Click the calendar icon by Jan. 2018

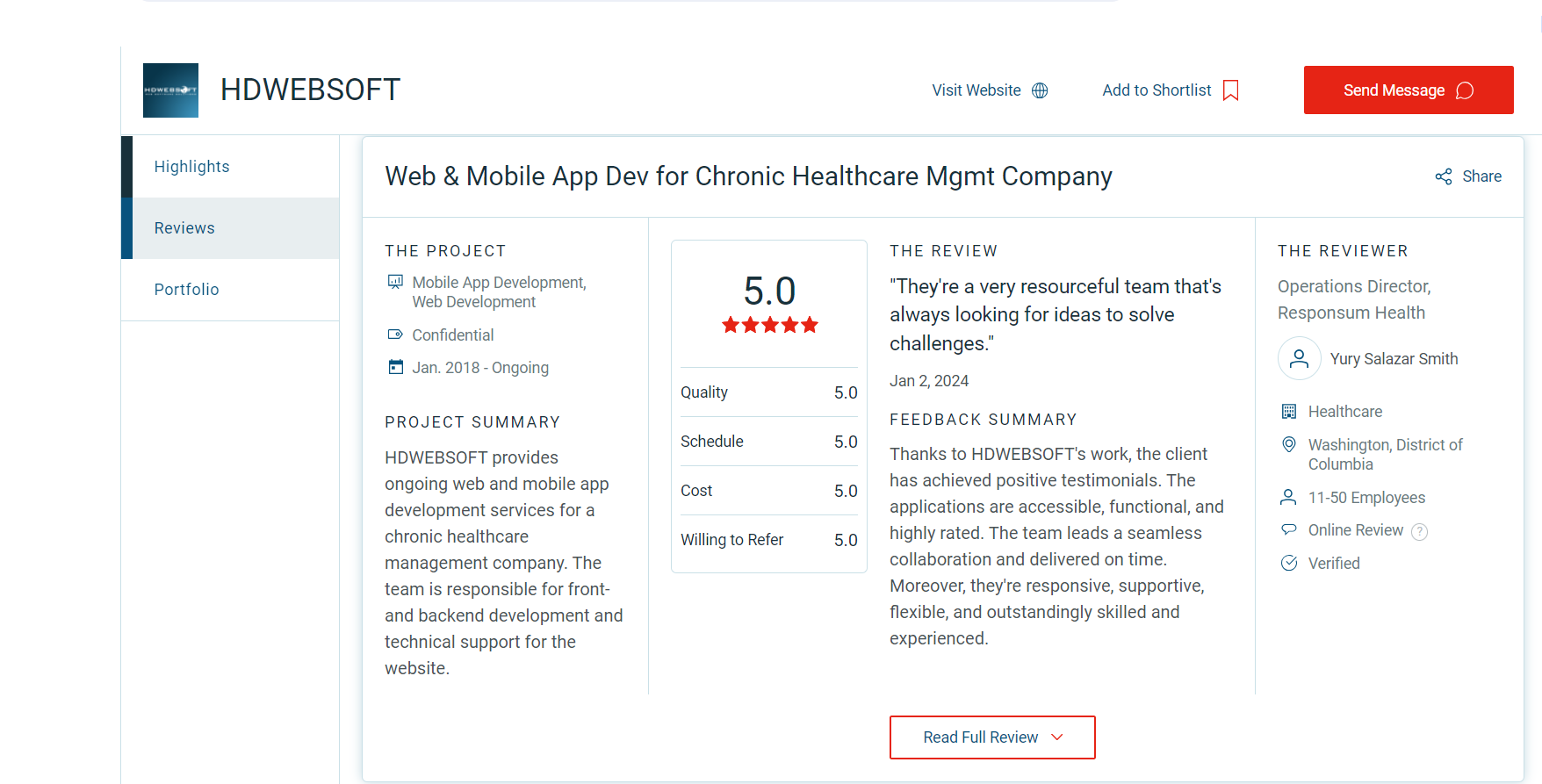tap(396, 367)
